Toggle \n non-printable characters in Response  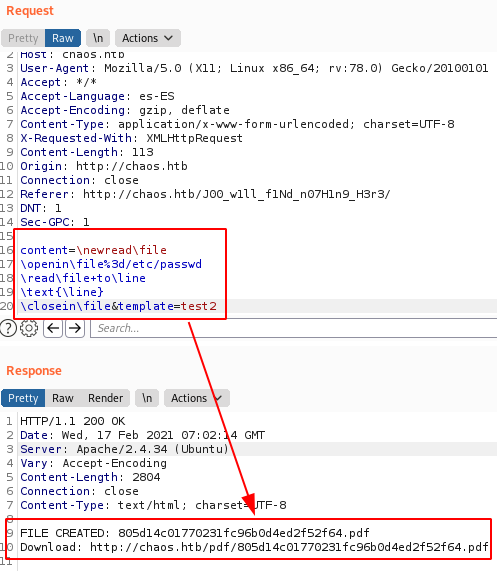(147, 398)
